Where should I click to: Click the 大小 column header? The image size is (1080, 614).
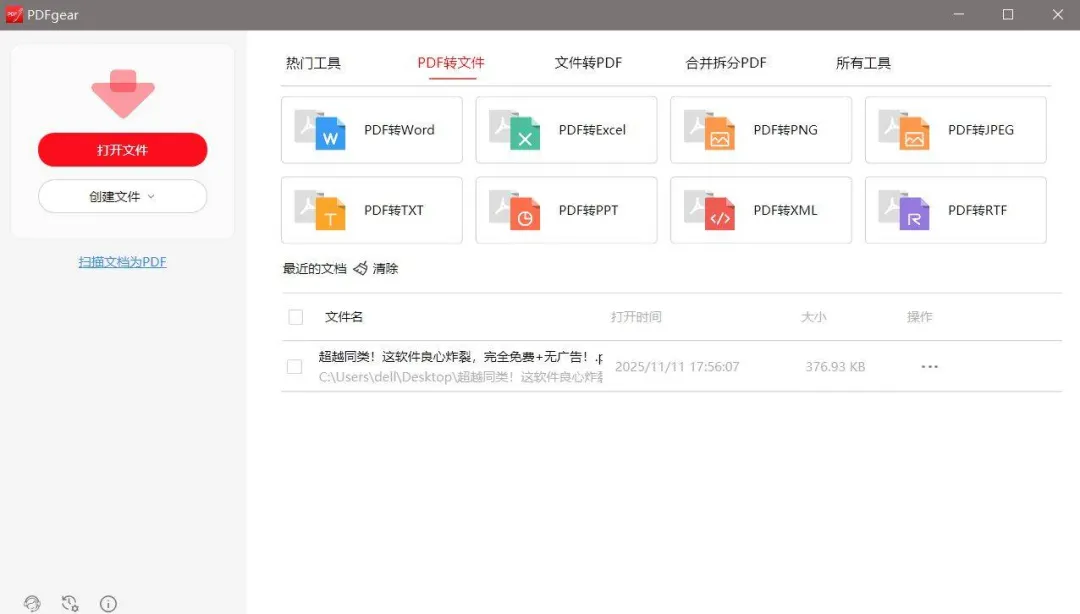[813, 317]
